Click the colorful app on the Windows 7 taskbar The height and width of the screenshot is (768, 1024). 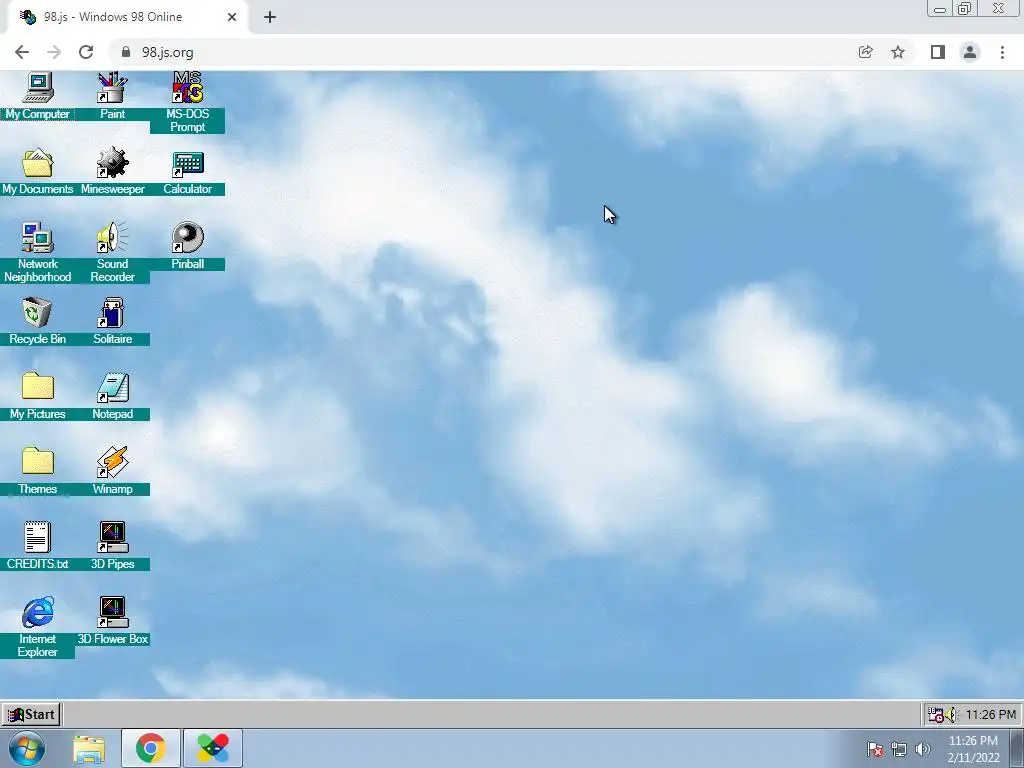click(x=213, y=748)
